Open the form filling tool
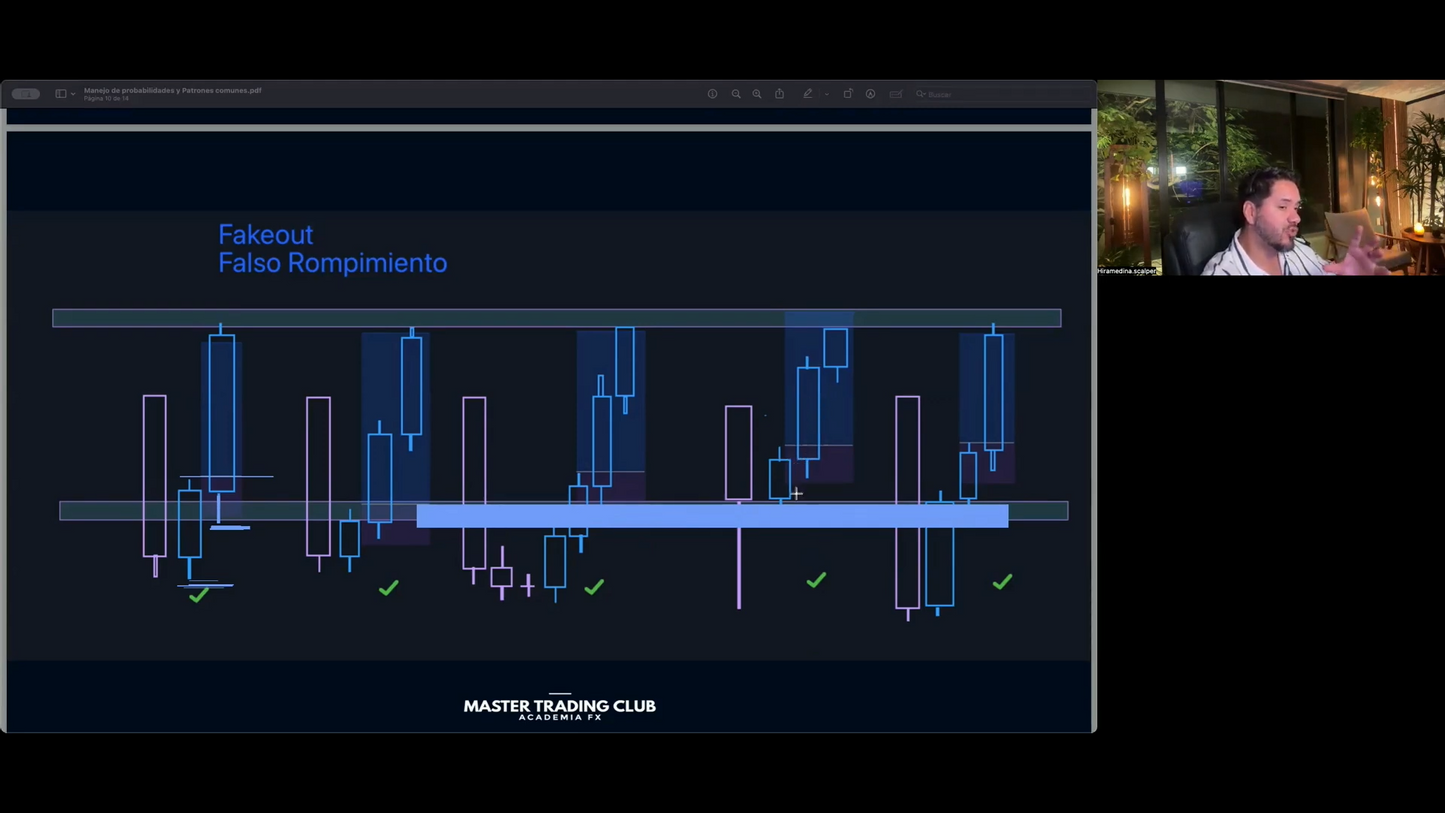The width and height of the screenshot is (1445, 813). click(x=896, y=94)
